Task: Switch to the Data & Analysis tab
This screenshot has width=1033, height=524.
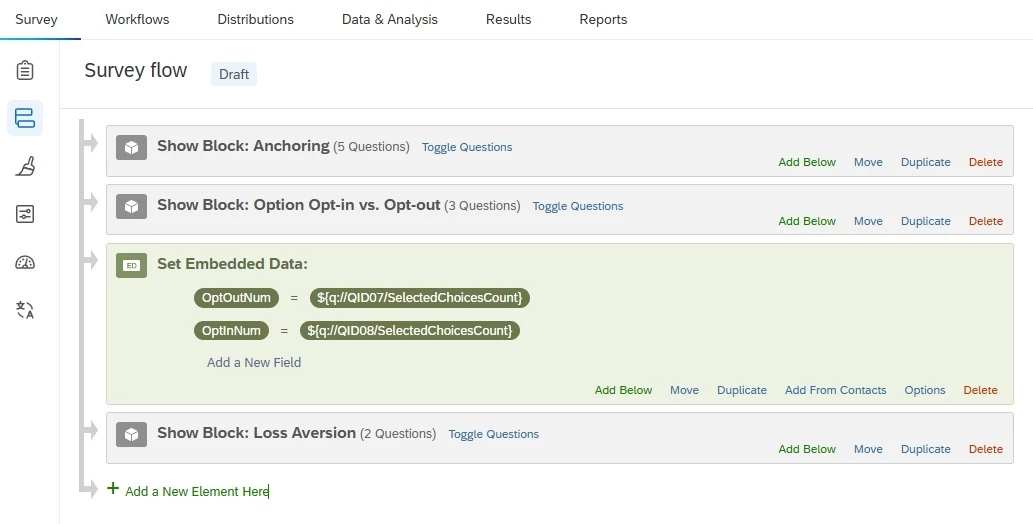Action: (x=389, y=19)
